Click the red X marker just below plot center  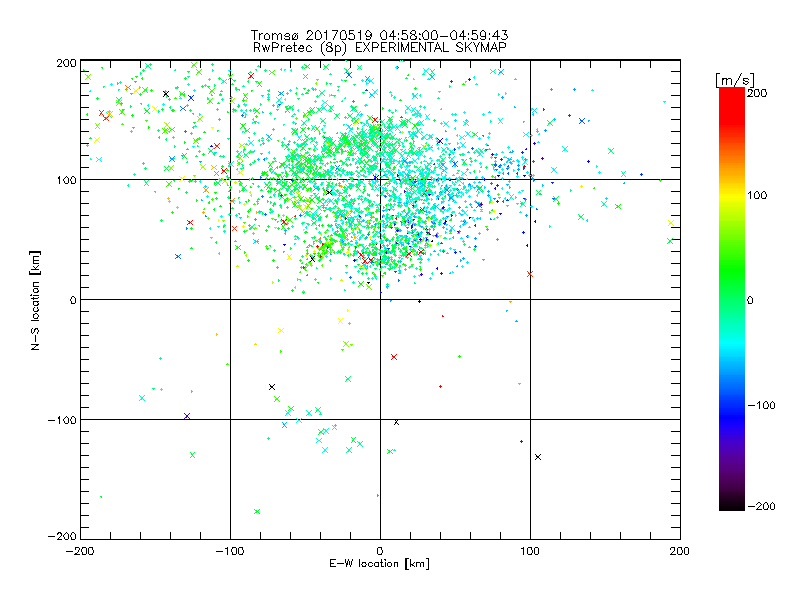pos(394,357)
